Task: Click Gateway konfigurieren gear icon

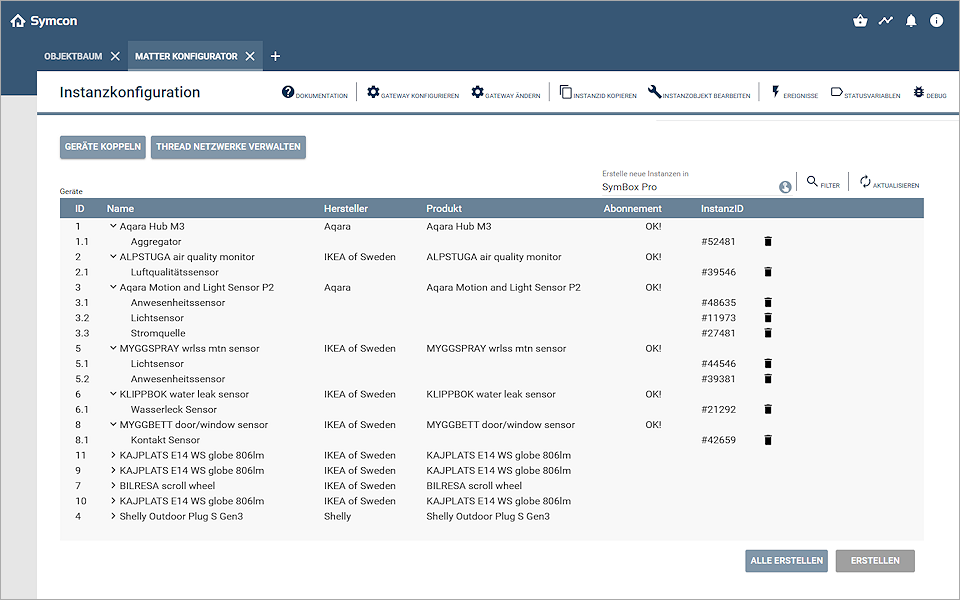Action: click(373, 93)
